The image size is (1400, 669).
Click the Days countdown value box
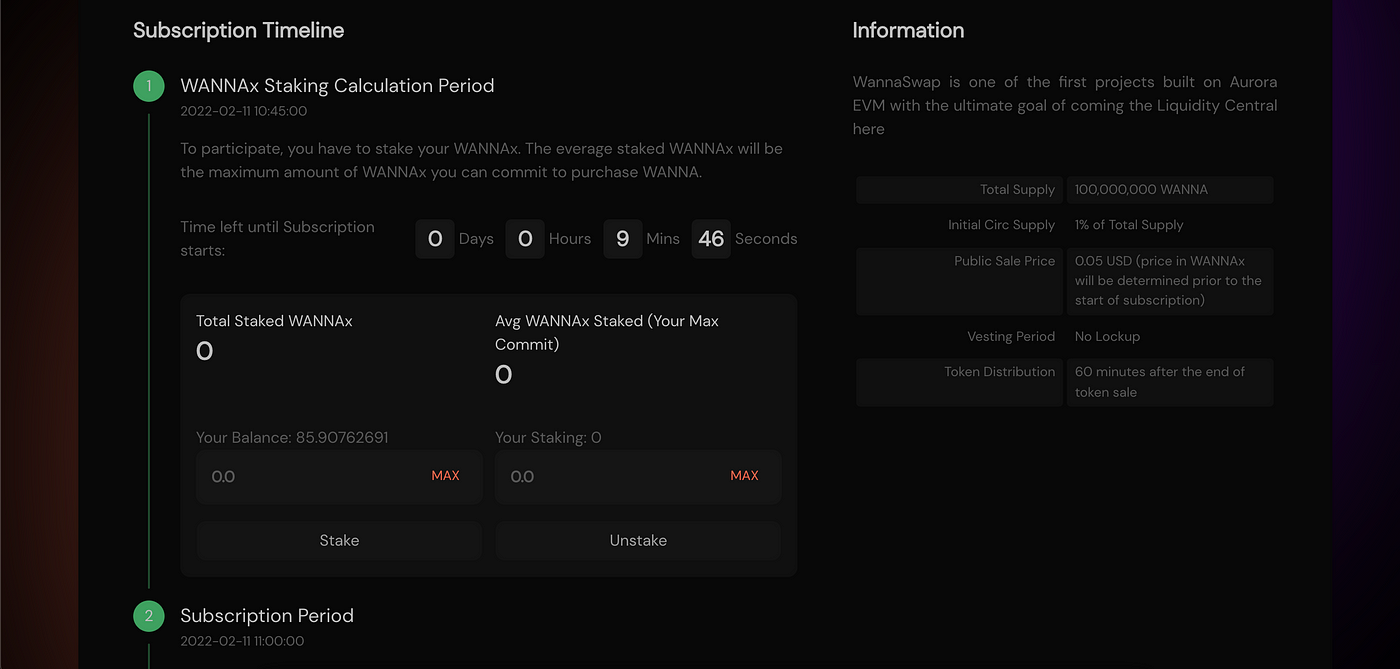435,239
